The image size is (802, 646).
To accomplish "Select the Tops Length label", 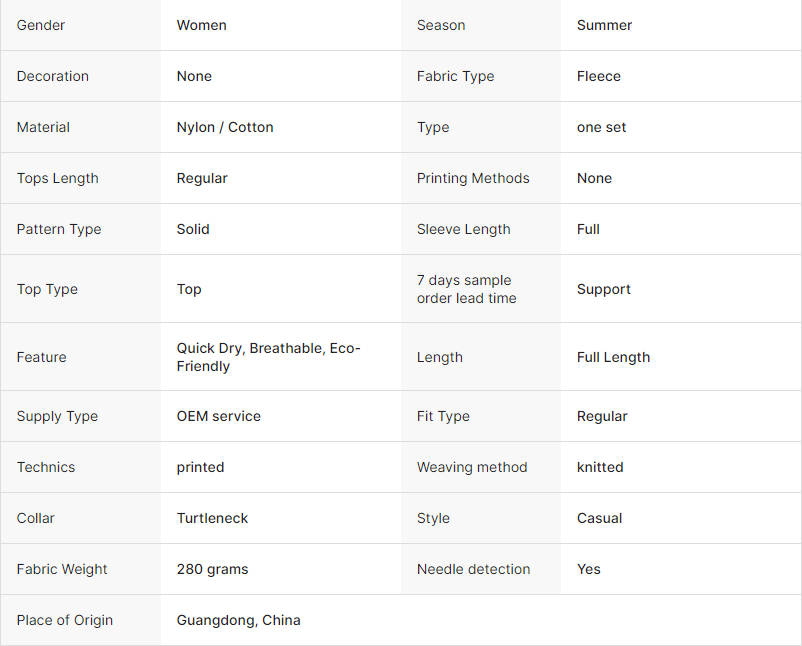I will pos(57,179).
